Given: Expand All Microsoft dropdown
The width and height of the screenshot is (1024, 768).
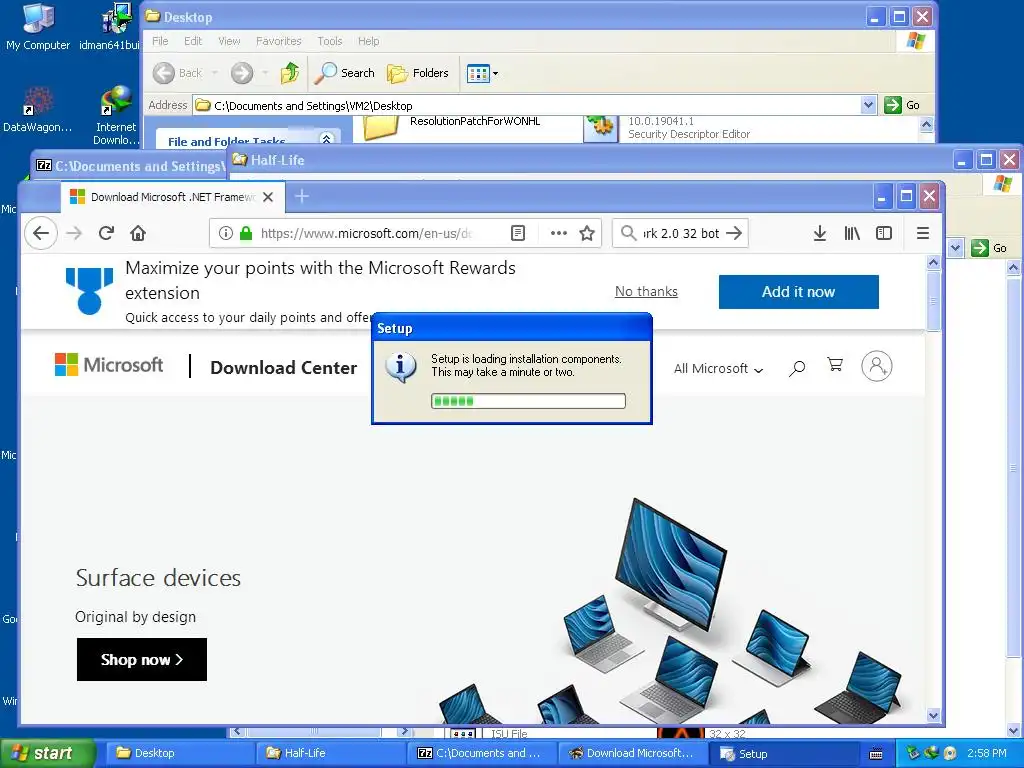Looking at the screenshot, I should coord(718,368).
